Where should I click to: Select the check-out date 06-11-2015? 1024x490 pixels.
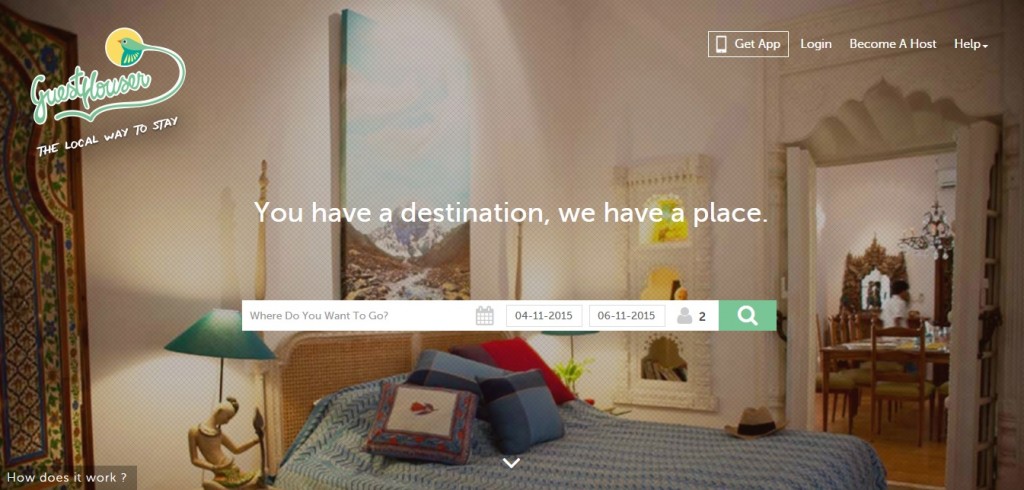coord(627,316)
